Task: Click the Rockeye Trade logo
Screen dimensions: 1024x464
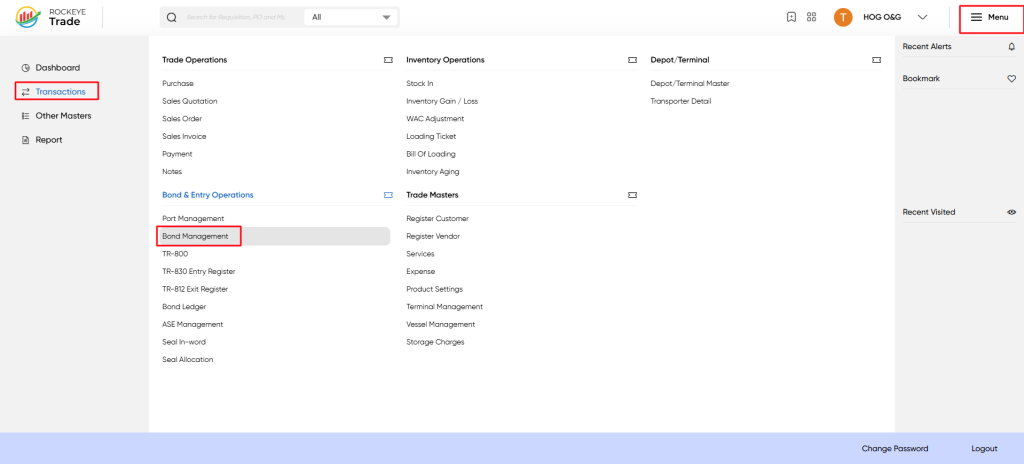Action: 50,17
